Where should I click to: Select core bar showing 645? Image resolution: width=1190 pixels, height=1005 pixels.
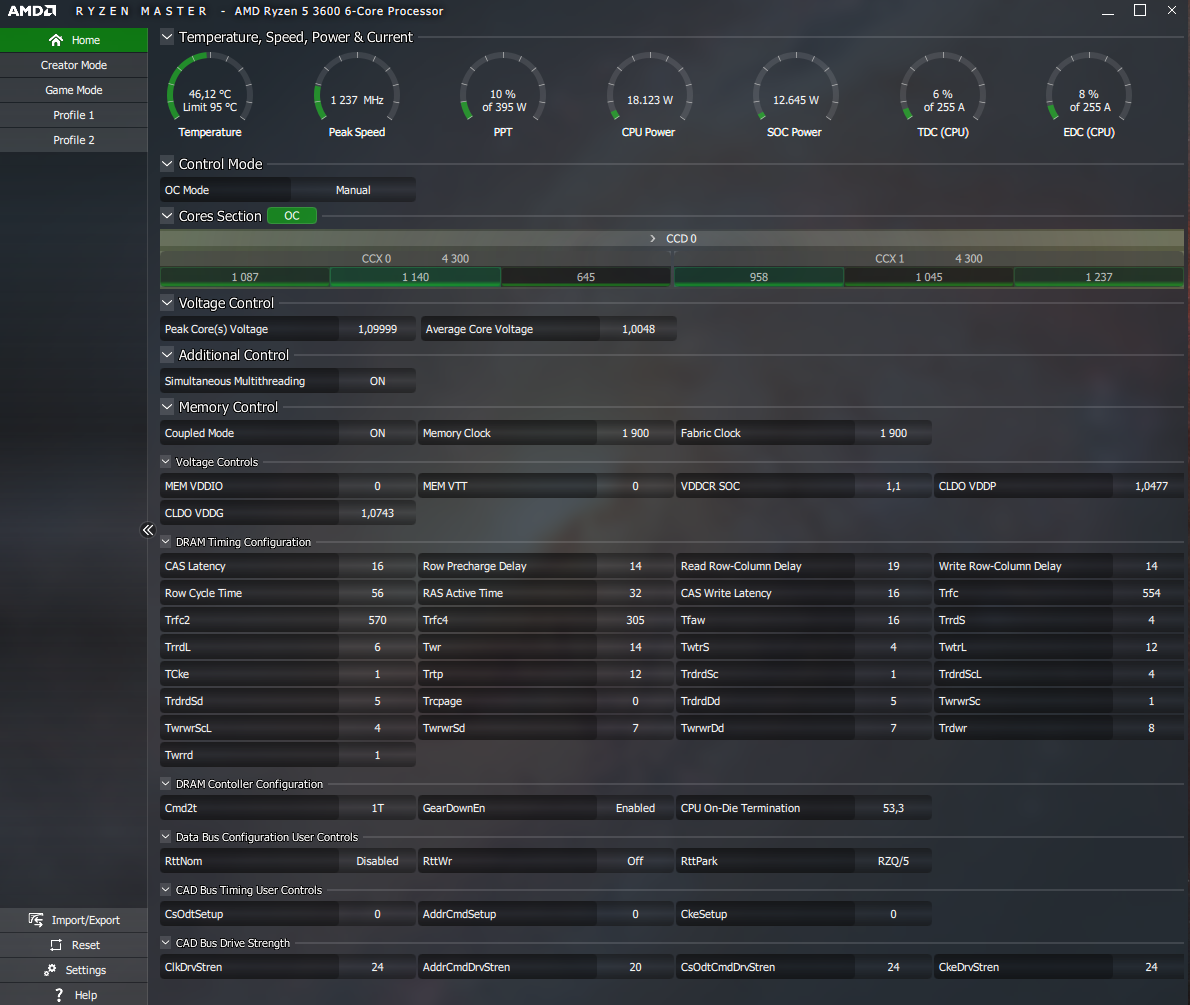coord(586,277)
